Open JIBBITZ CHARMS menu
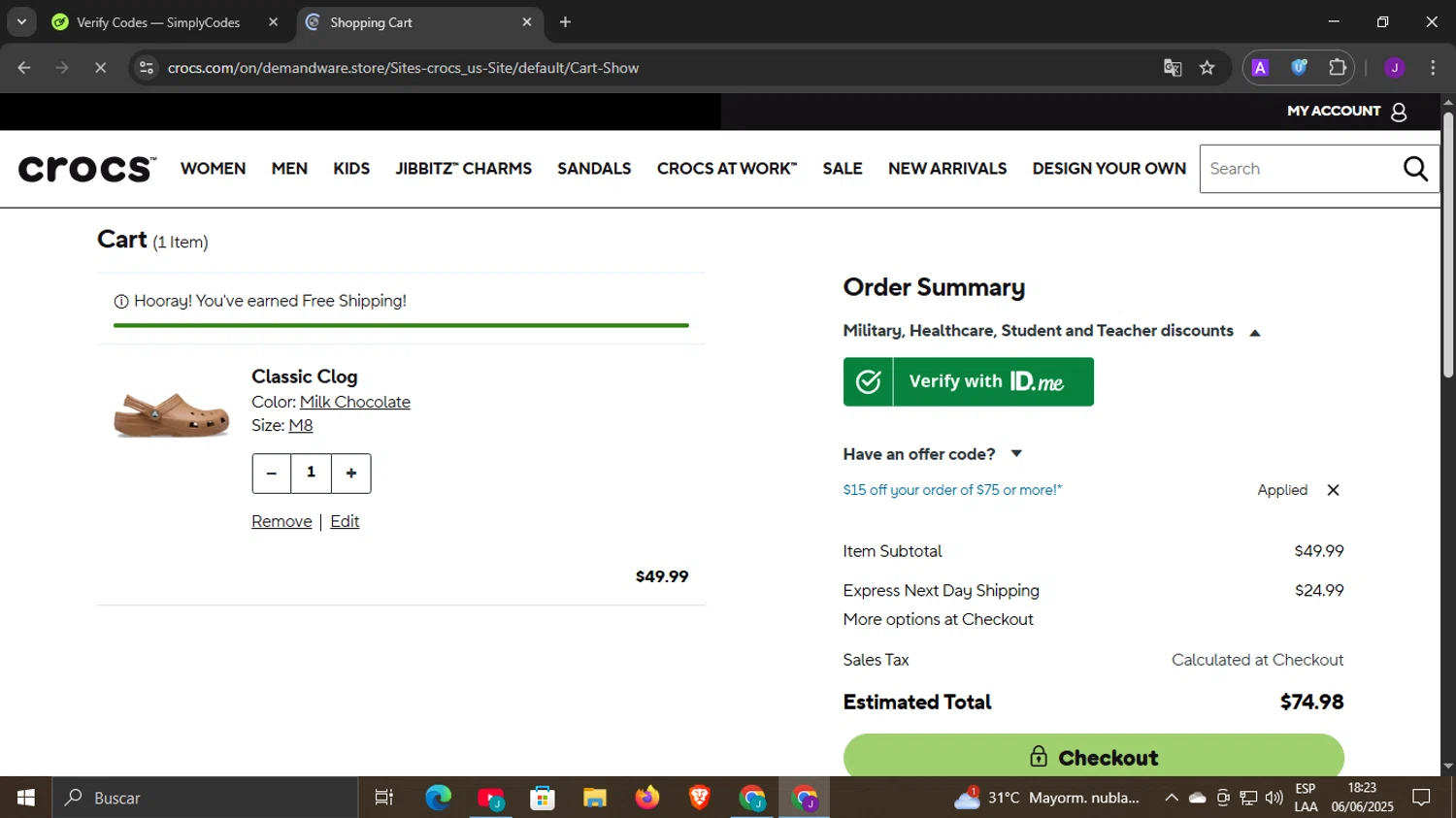Image resolution: width=1456 pixels, height=818 pixels. pos(464,169)
